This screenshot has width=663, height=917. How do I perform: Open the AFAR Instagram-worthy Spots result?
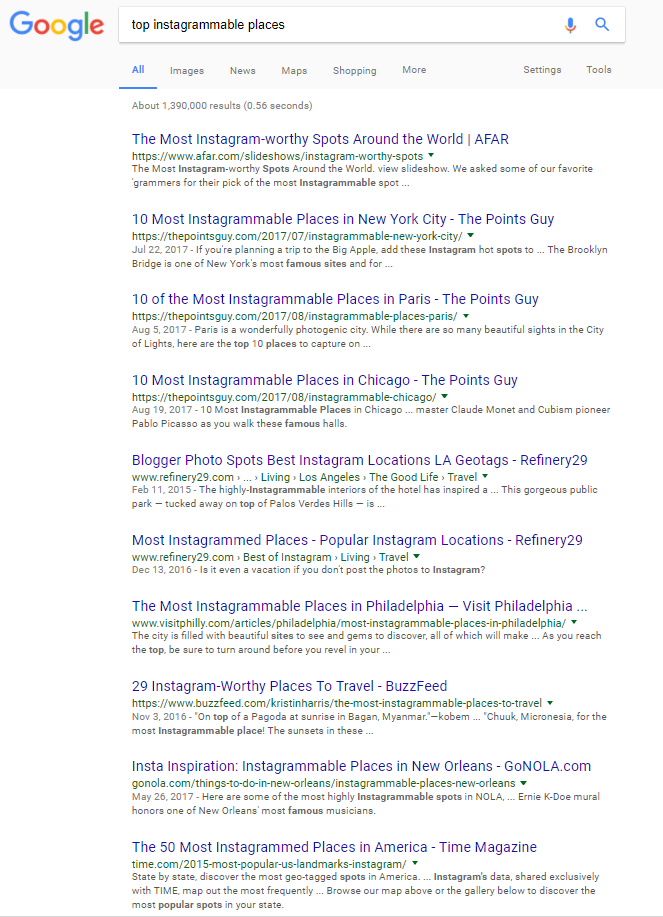(320, 139)
